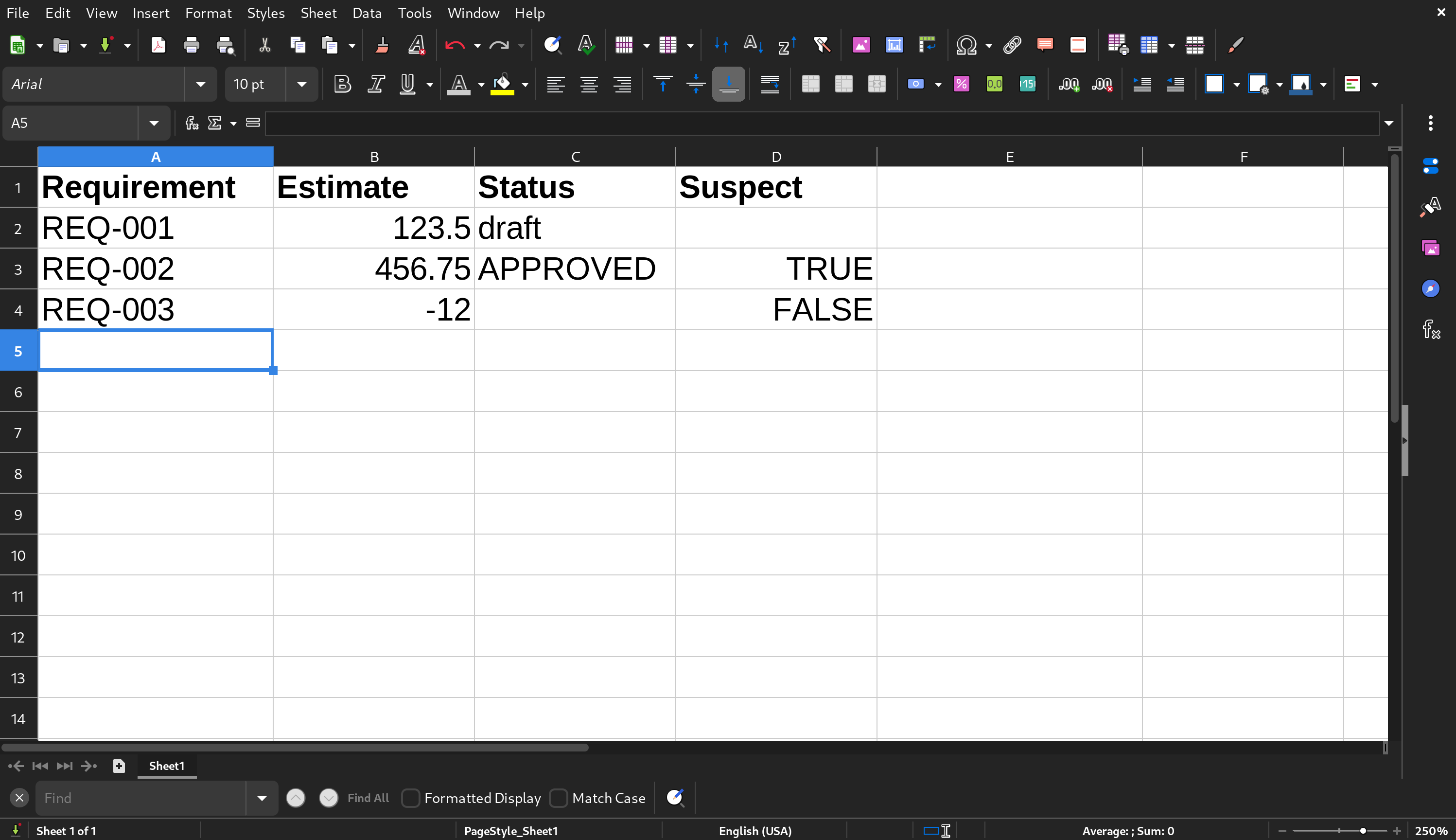The width and height of the screenshot is (1456, 840).
Task: Click the Export as PDF icon
Action: click(158, 45)
